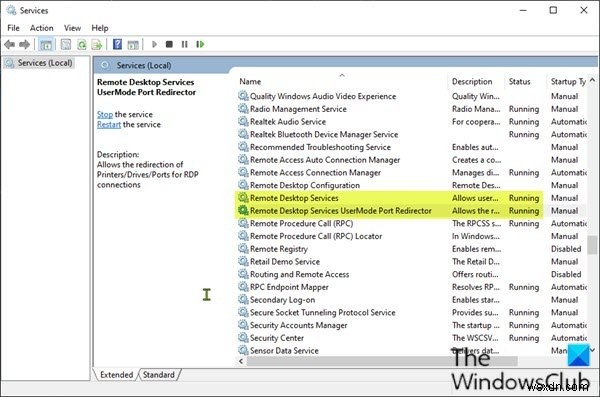Switch to the Standard tab

[158, 375]
